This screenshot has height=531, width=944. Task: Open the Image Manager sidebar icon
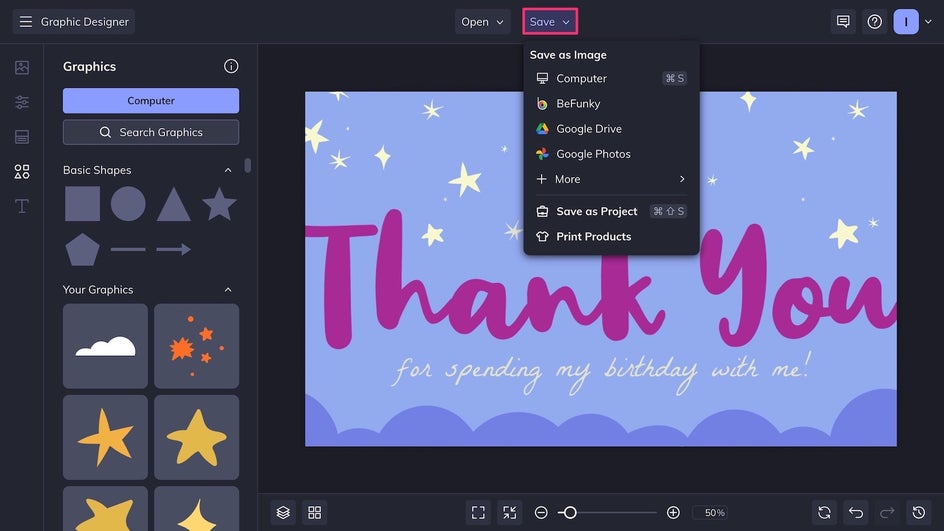[22, 67]
